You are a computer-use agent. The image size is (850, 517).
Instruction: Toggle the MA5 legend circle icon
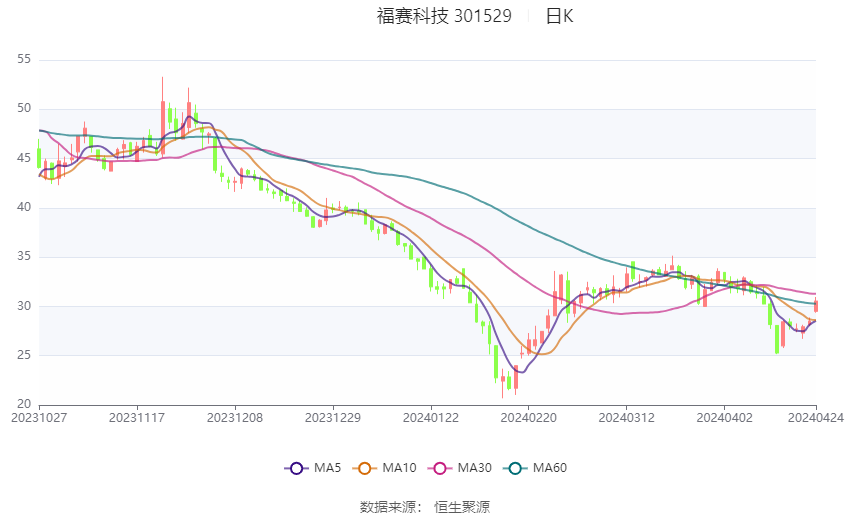coord(296,468)
